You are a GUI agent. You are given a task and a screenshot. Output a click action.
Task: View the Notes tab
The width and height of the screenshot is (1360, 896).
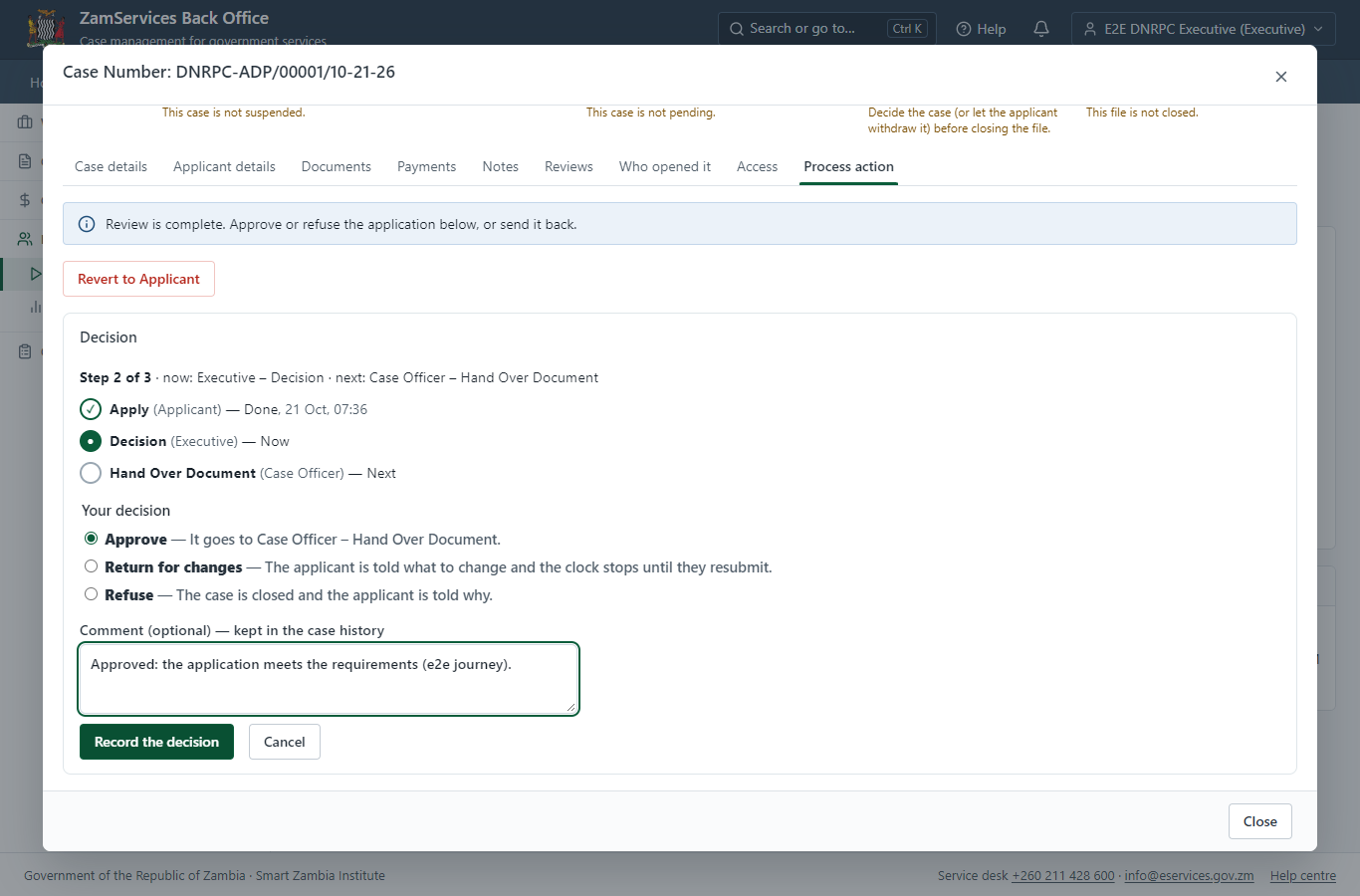[501, 166]
